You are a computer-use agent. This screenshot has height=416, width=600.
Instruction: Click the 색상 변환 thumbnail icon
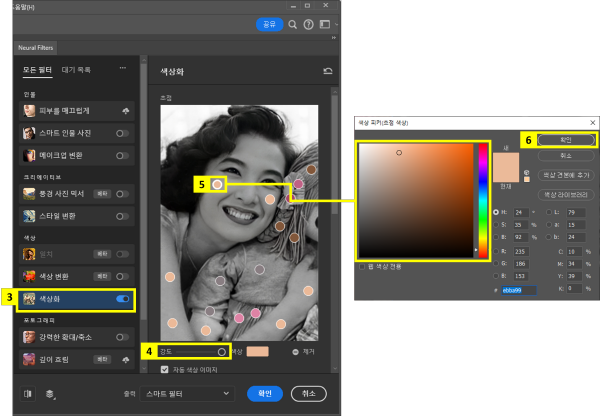pyautogui.click(x=29, y=276)
